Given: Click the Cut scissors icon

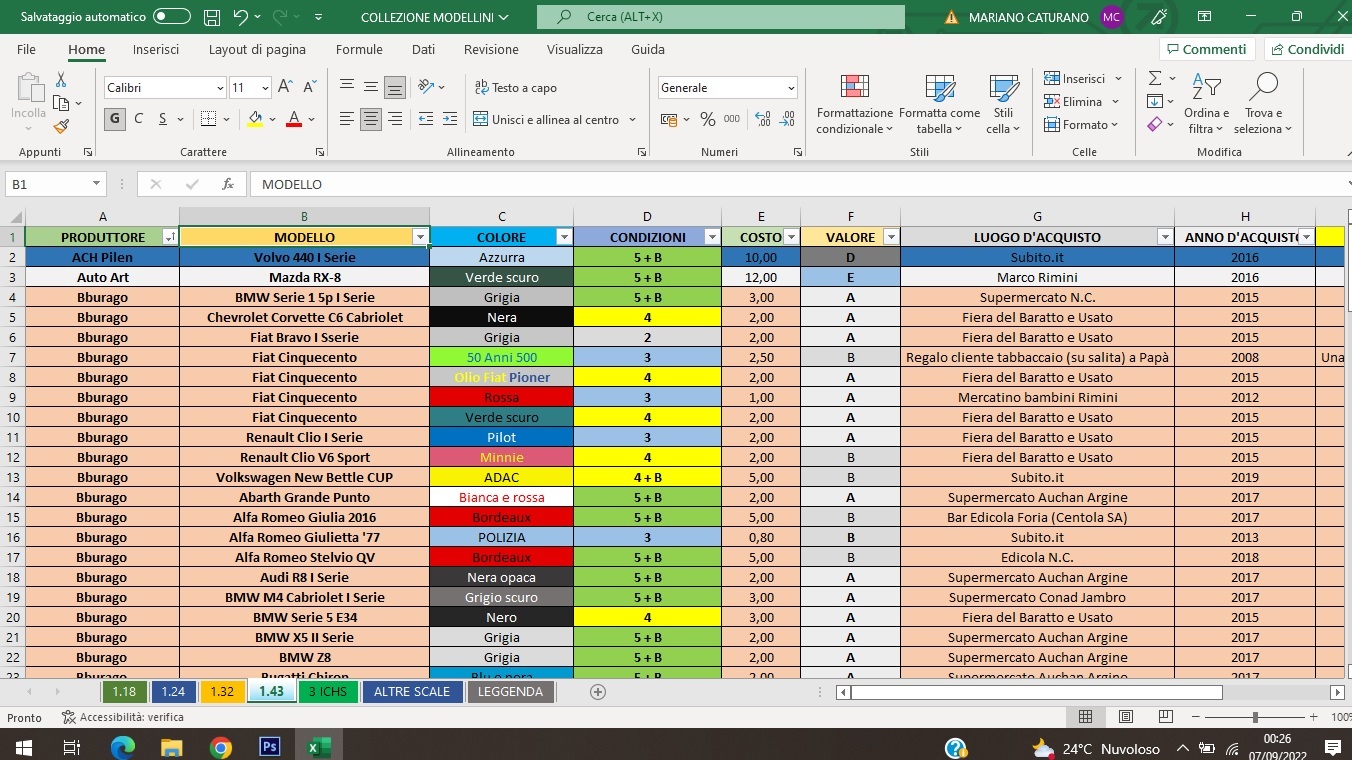Looking at the screenshot, I should pyautogui.click(x=61, y=79).
